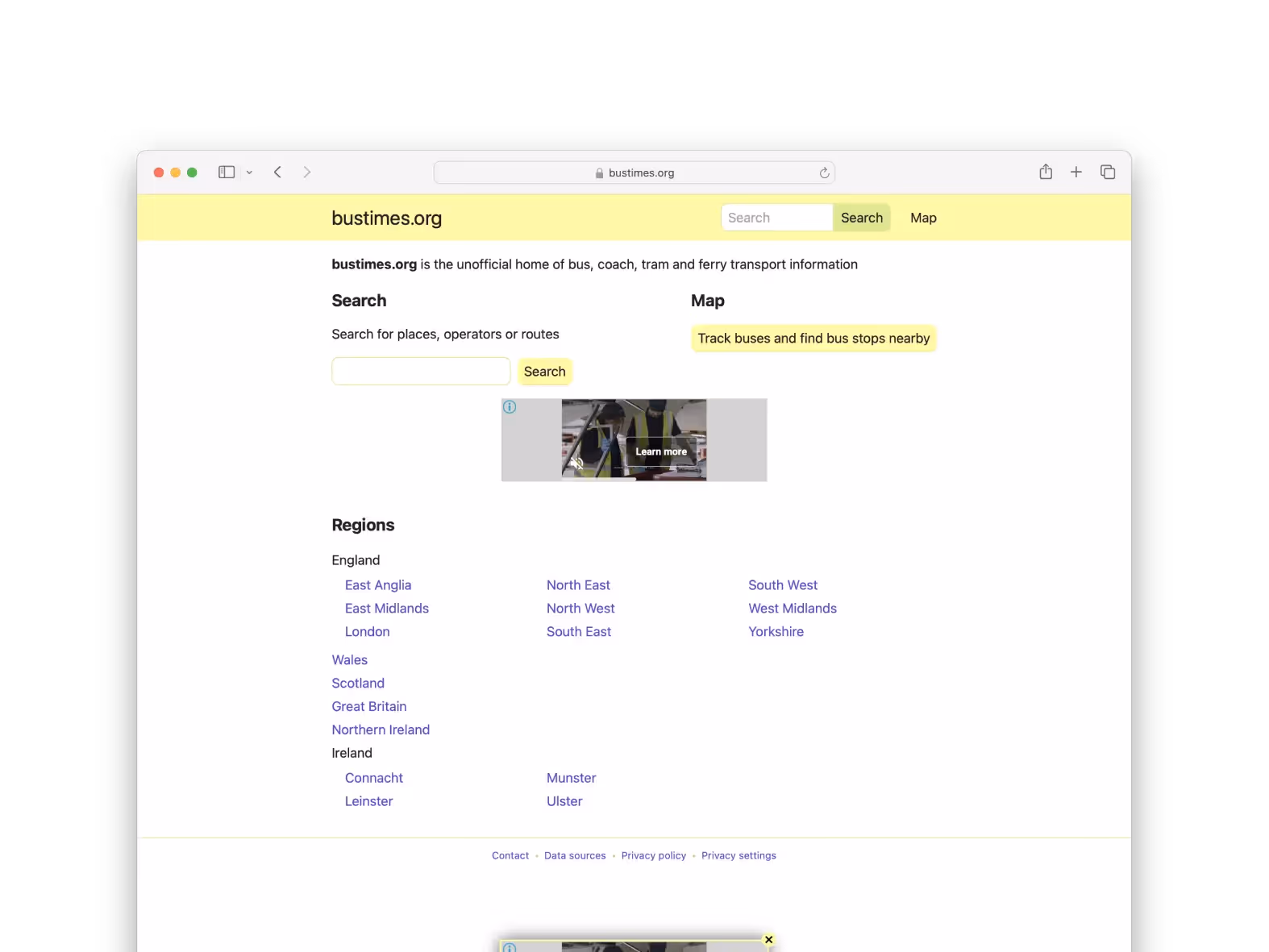This screenshot has width=1269, height=952.
Task: Close the bottom sticky ad
Action: pos(769,940)
